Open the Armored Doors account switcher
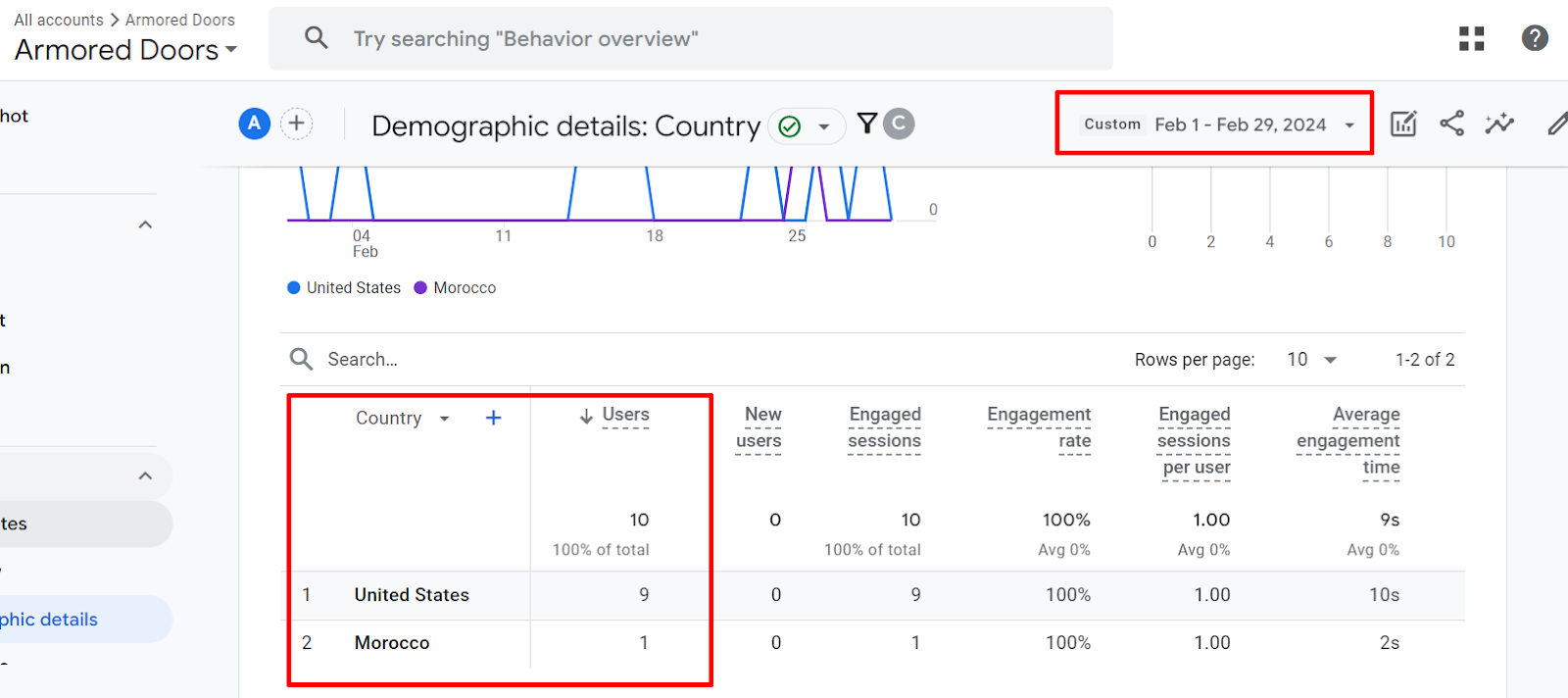The height and width of the screenshot is (698, 1568). [x=125, y=50]
